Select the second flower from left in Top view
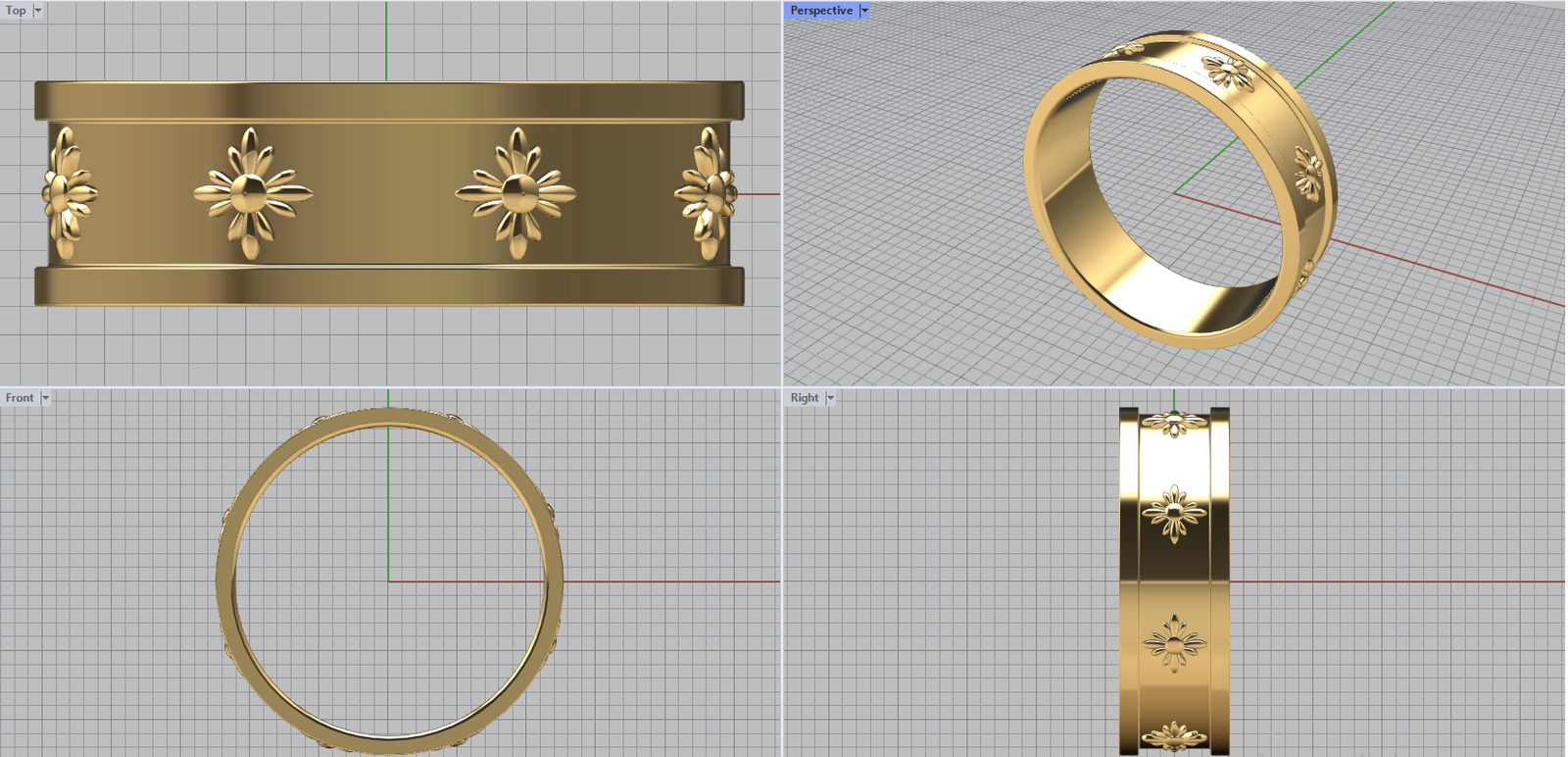 (x=253, y=192)
